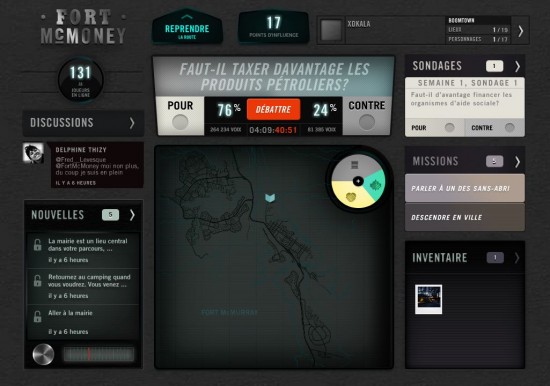This screenshot has height=386, width=550.
Task: Click the radio tuner frequency bar
Action: [99, 354]
